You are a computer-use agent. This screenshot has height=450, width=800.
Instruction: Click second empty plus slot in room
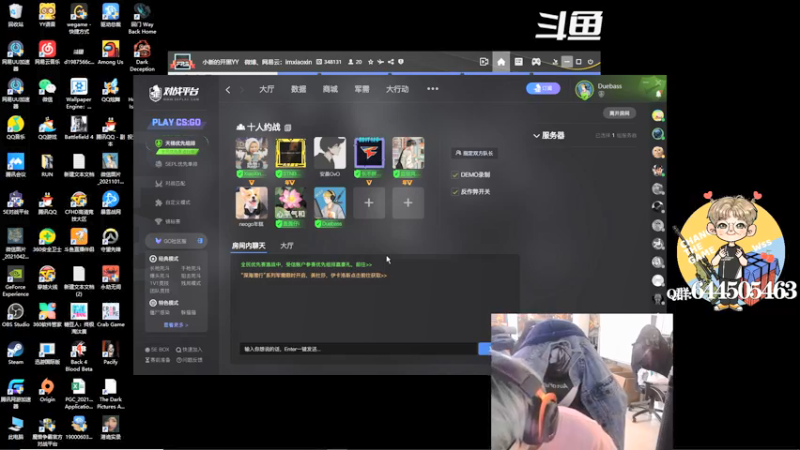click(408, 203)
